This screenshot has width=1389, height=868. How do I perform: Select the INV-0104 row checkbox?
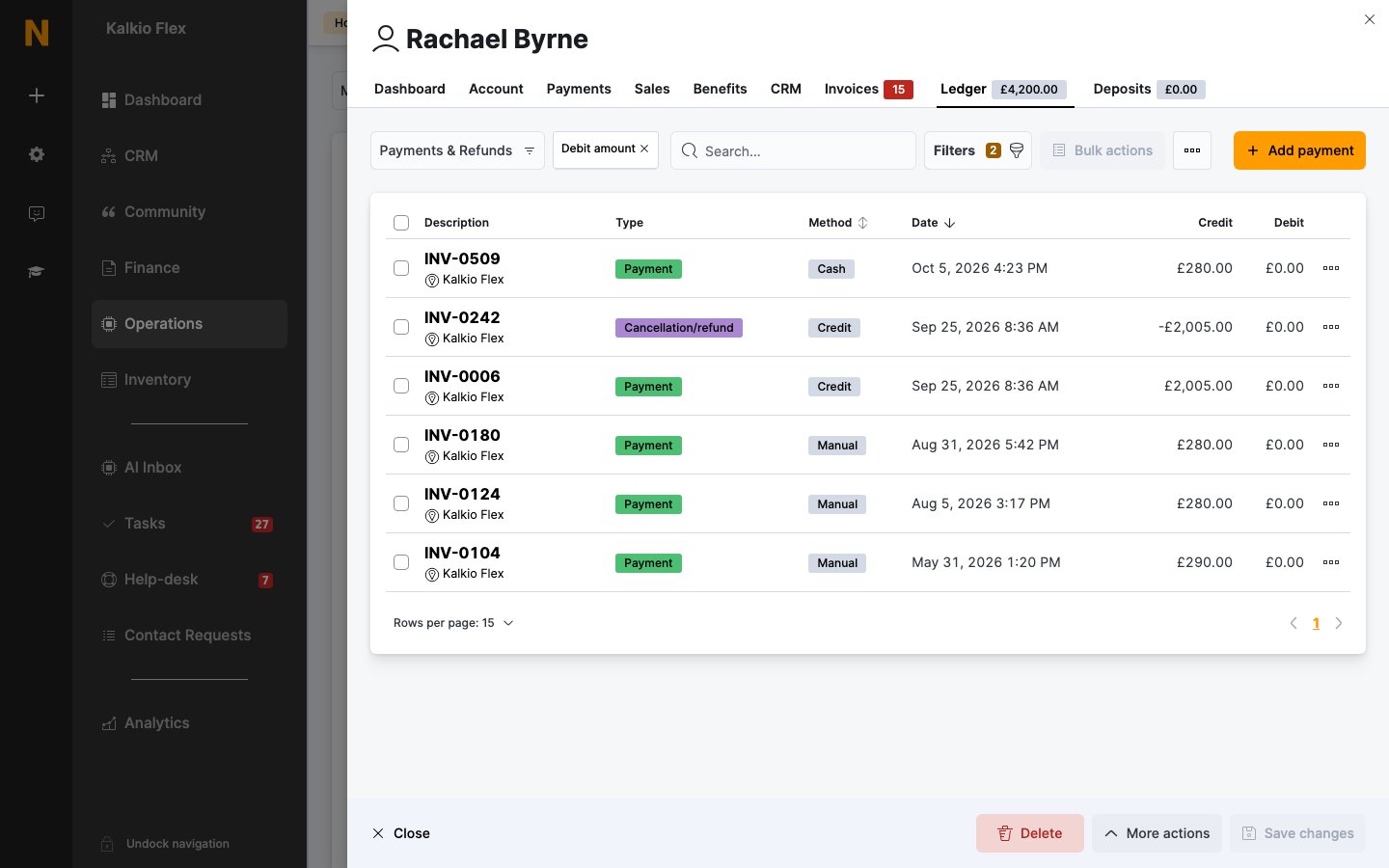pos(401,562)
